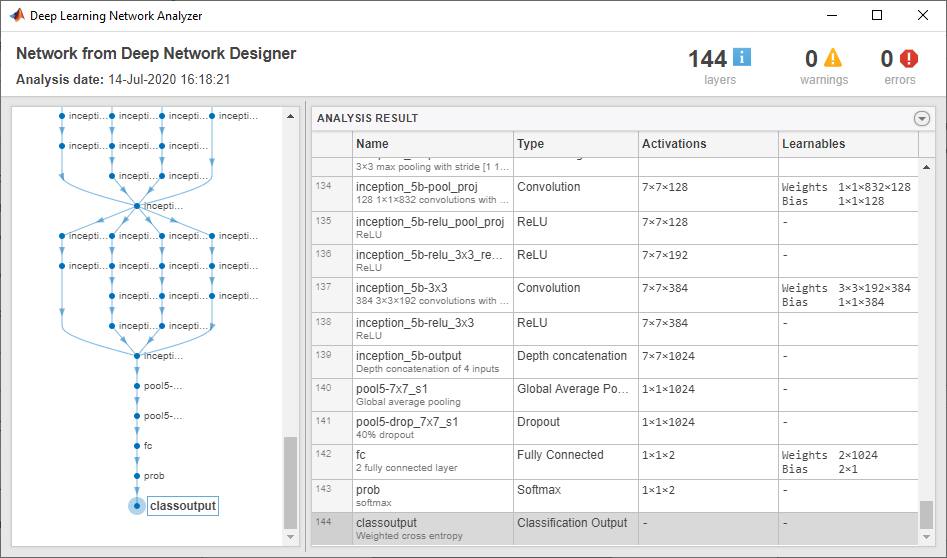Click the MATLAB logo in the title bar
947x558 pixels.
tap(17, 15)
